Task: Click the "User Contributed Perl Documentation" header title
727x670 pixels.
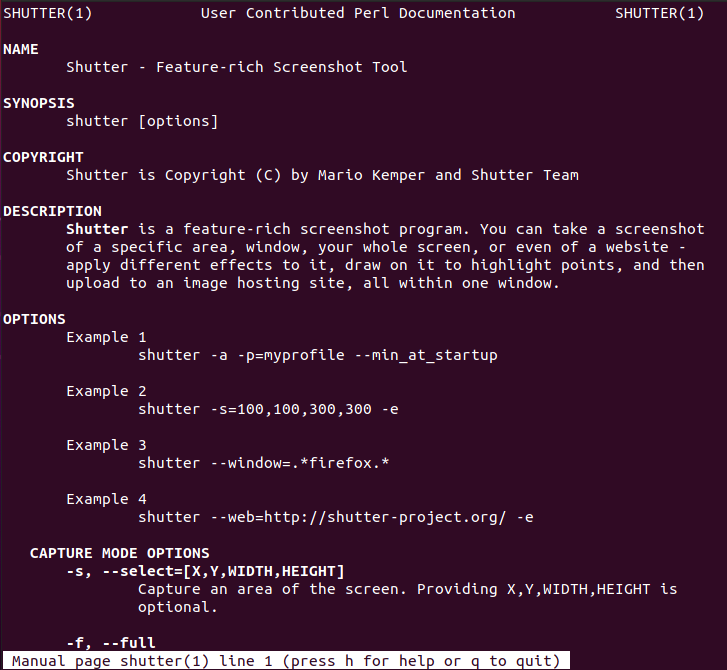Action: coord(358,13)
